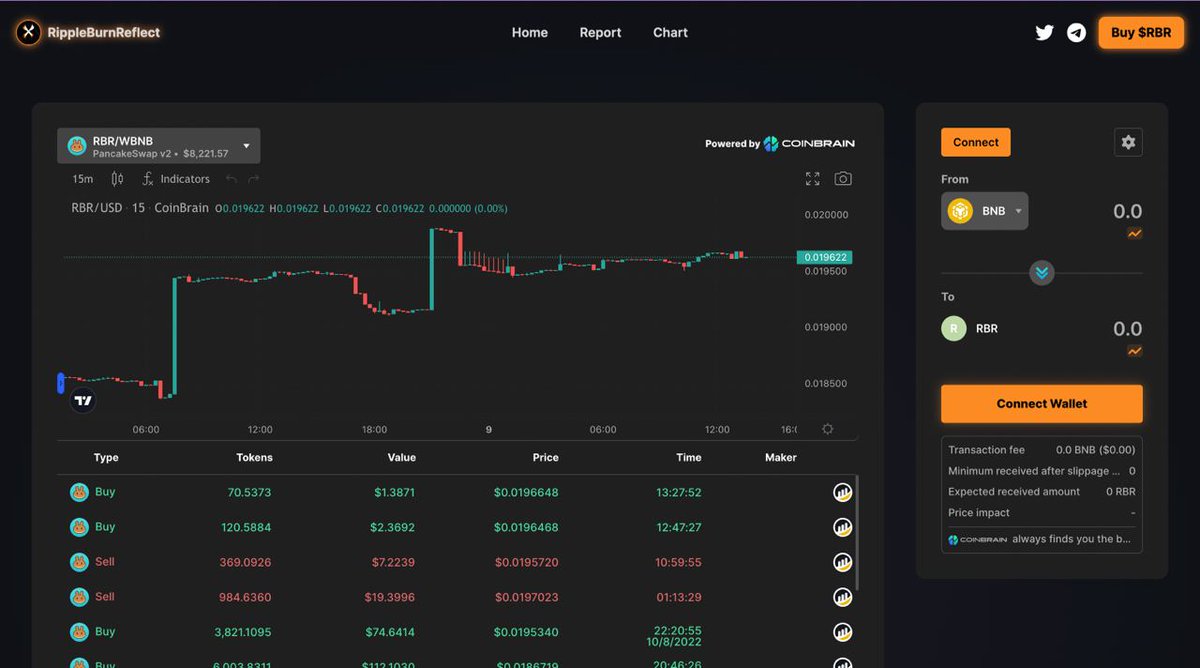Screen dimensions: 1200x668
Task: Open the Twitter link icon
Action: coord(1044,33)
